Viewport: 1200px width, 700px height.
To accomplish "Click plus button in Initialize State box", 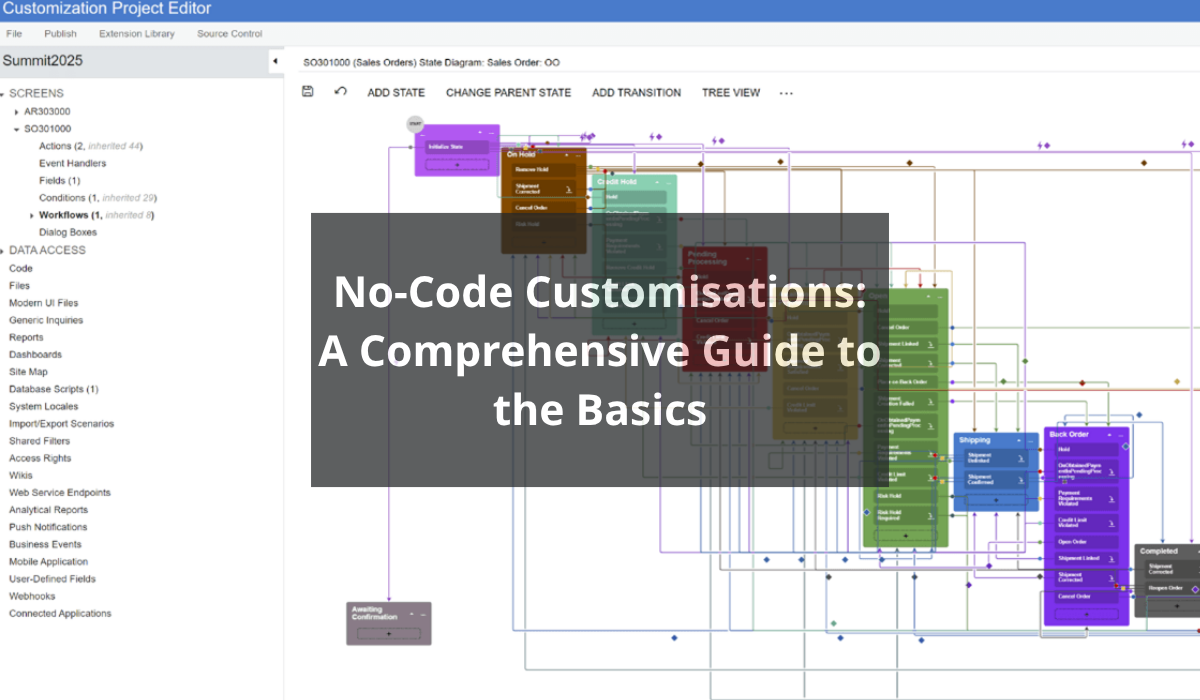I will pyautogui.click(x=457, y=165).
